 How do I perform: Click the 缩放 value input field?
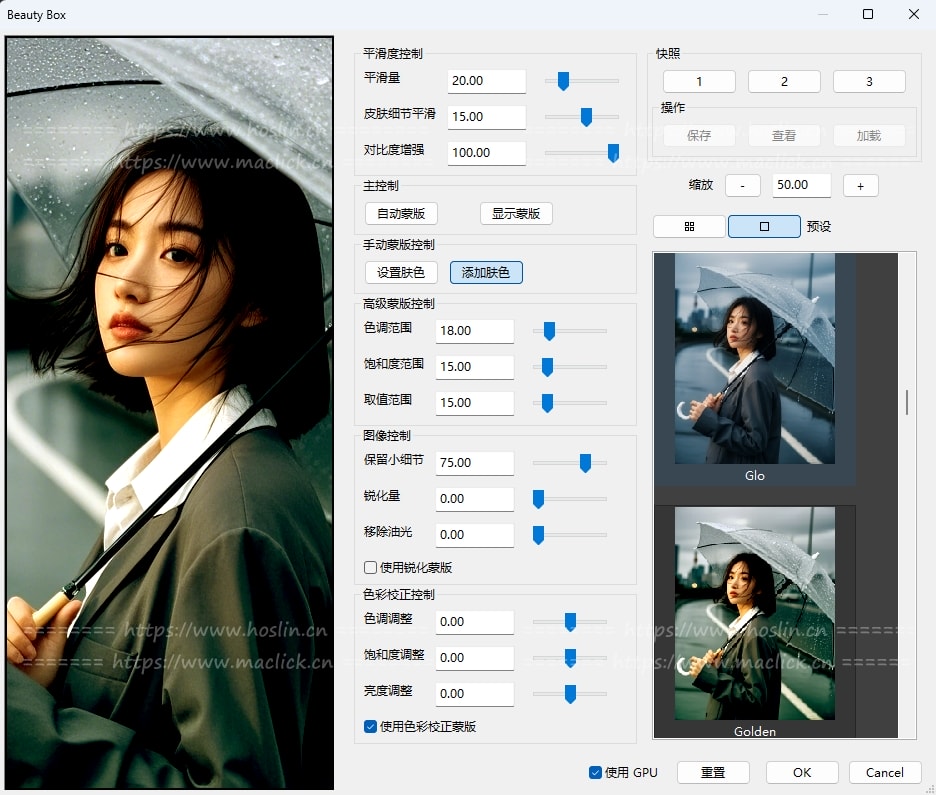(801, 186)
